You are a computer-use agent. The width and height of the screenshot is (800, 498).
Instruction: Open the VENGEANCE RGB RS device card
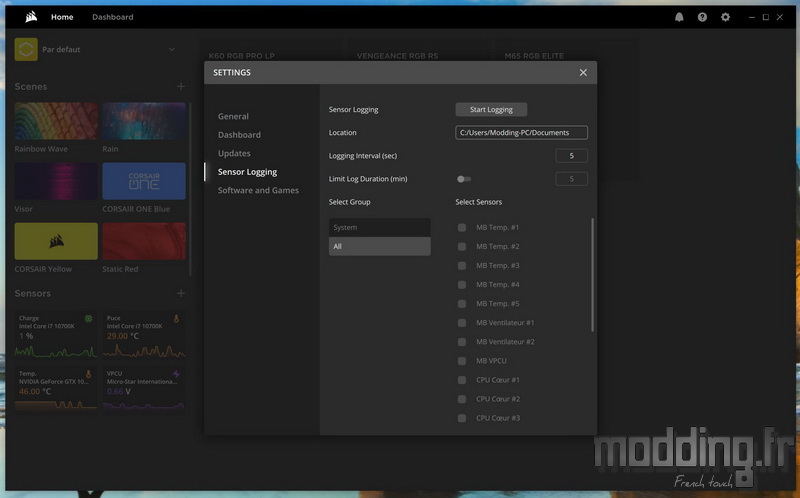click(x=397, y=56)
